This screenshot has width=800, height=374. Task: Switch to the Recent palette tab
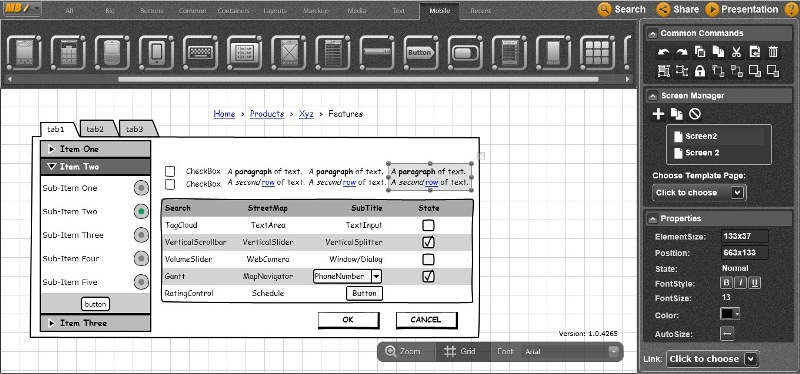pyautogui.click(x=481, y=11)
